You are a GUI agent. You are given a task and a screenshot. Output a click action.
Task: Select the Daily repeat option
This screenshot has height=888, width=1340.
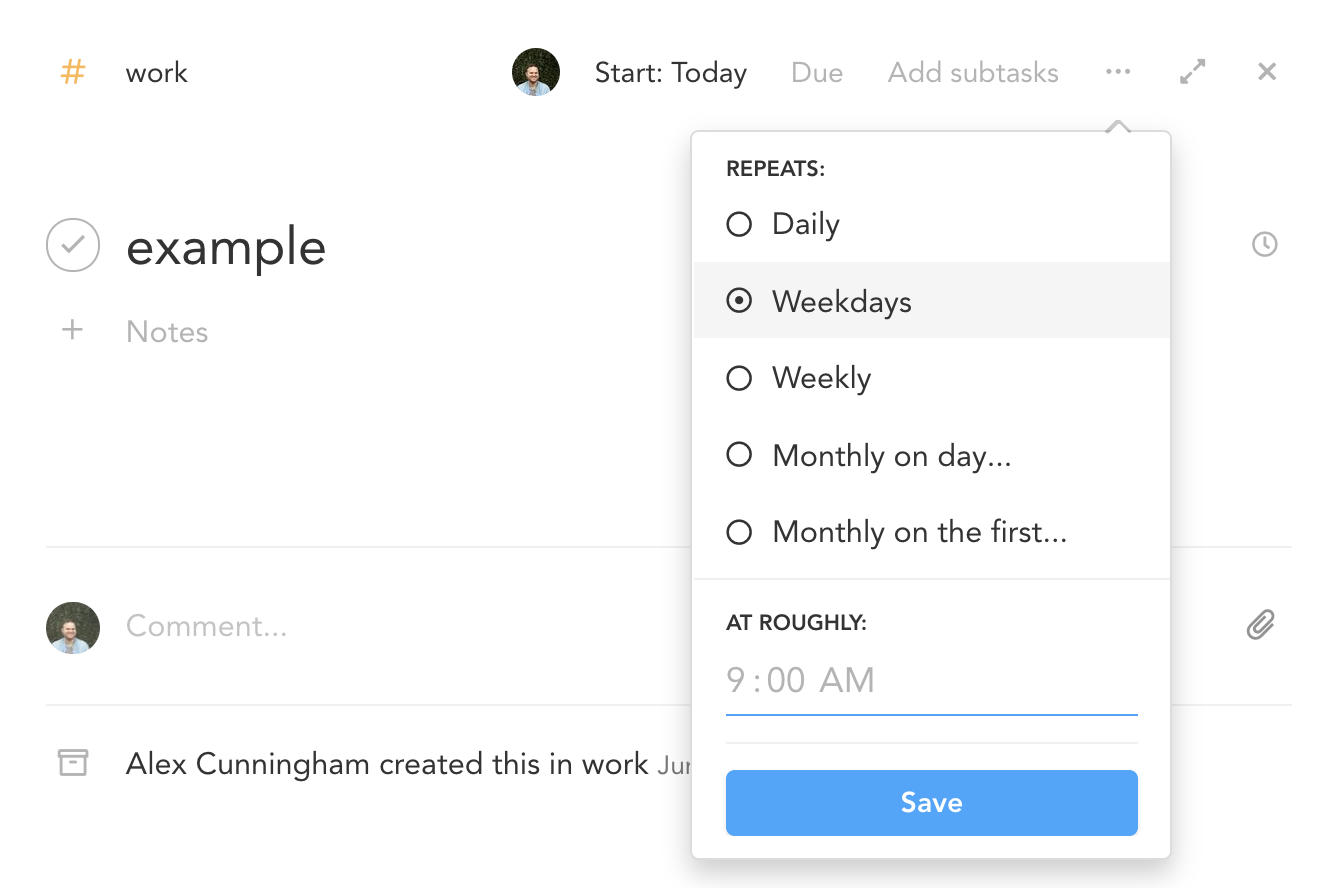coord(739,224)
